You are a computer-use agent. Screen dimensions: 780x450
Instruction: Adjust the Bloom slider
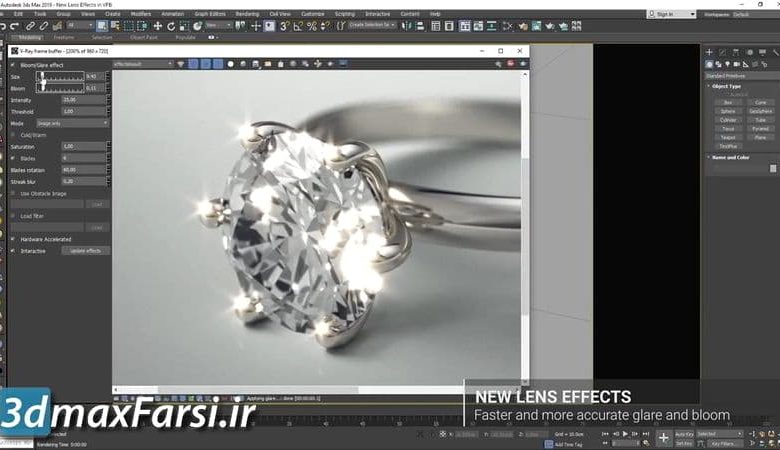(60, 88)
